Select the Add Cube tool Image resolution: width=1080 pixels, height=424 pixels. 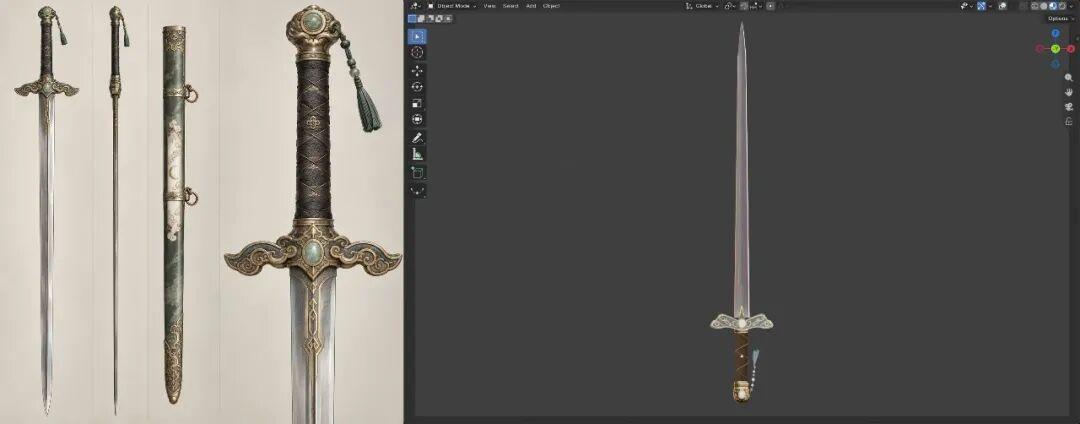(x=417, y=172)
